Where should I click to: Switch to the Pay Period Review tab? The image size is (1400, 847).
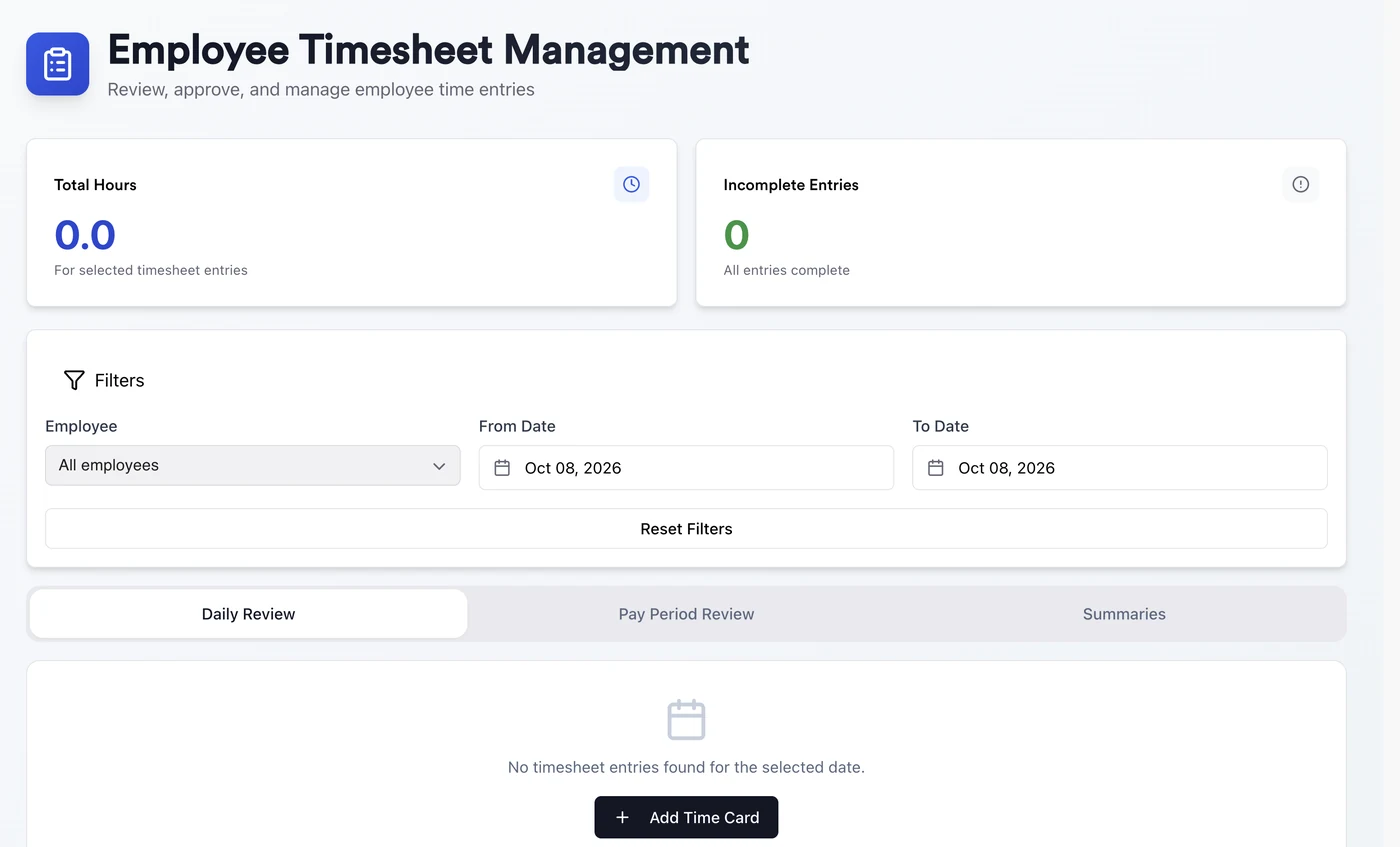(686, 614)
